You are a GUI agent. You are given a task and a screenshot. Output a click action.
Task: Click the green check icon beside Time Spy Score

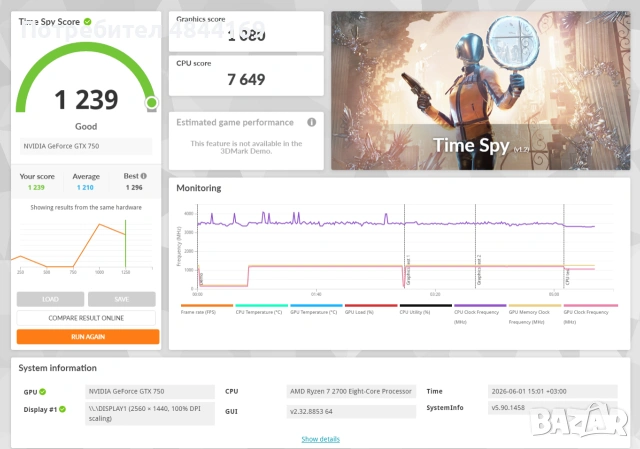tap(87, 22)
